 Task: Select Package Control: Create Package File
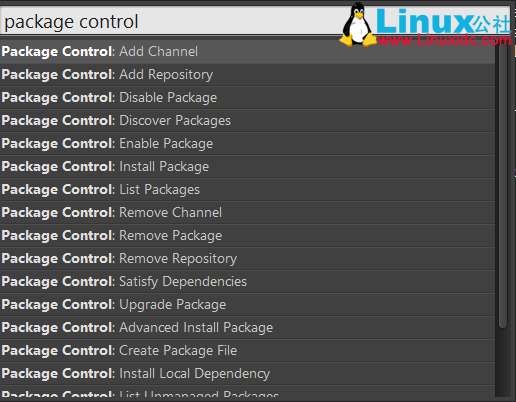click(x=247, y=351)
